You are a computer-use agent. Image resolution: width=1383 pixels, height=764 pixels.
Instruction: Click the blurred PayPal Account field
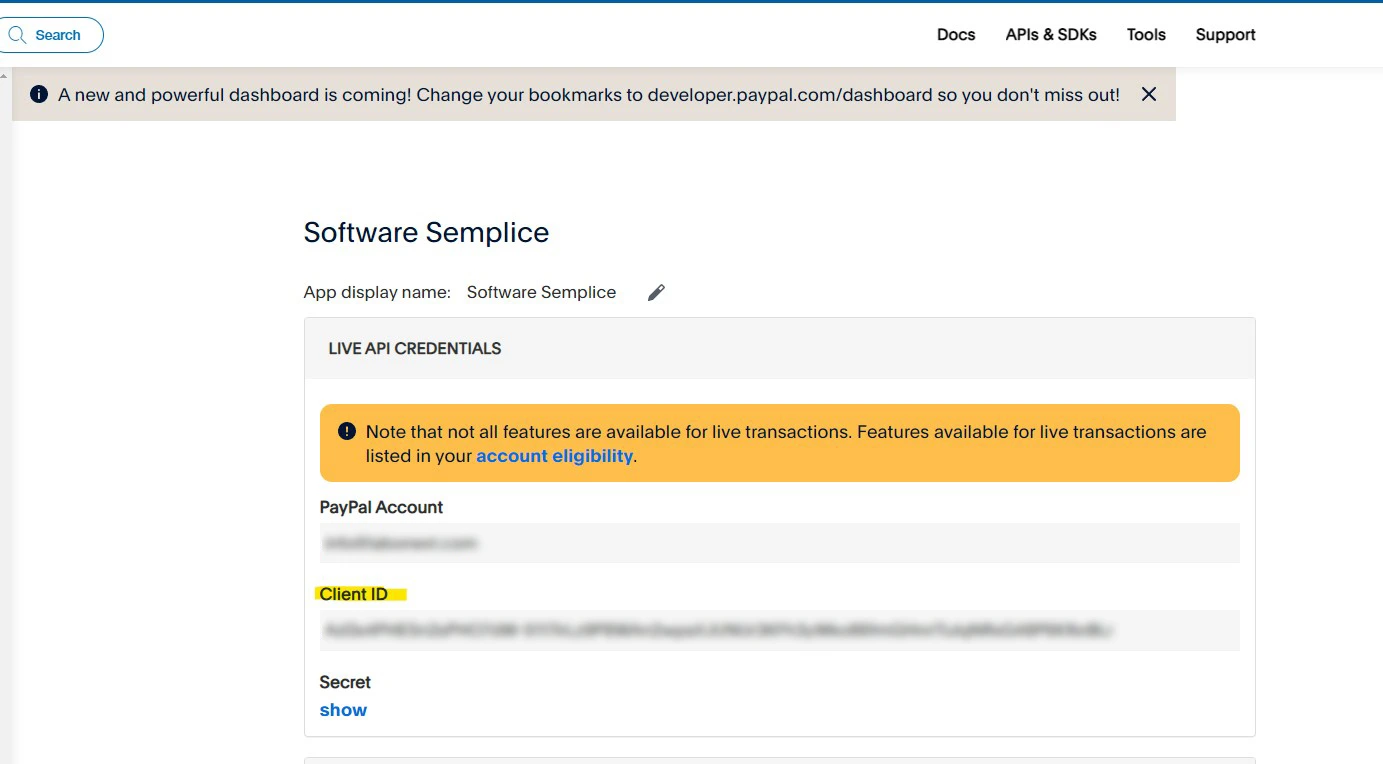[x=779, y=543]
